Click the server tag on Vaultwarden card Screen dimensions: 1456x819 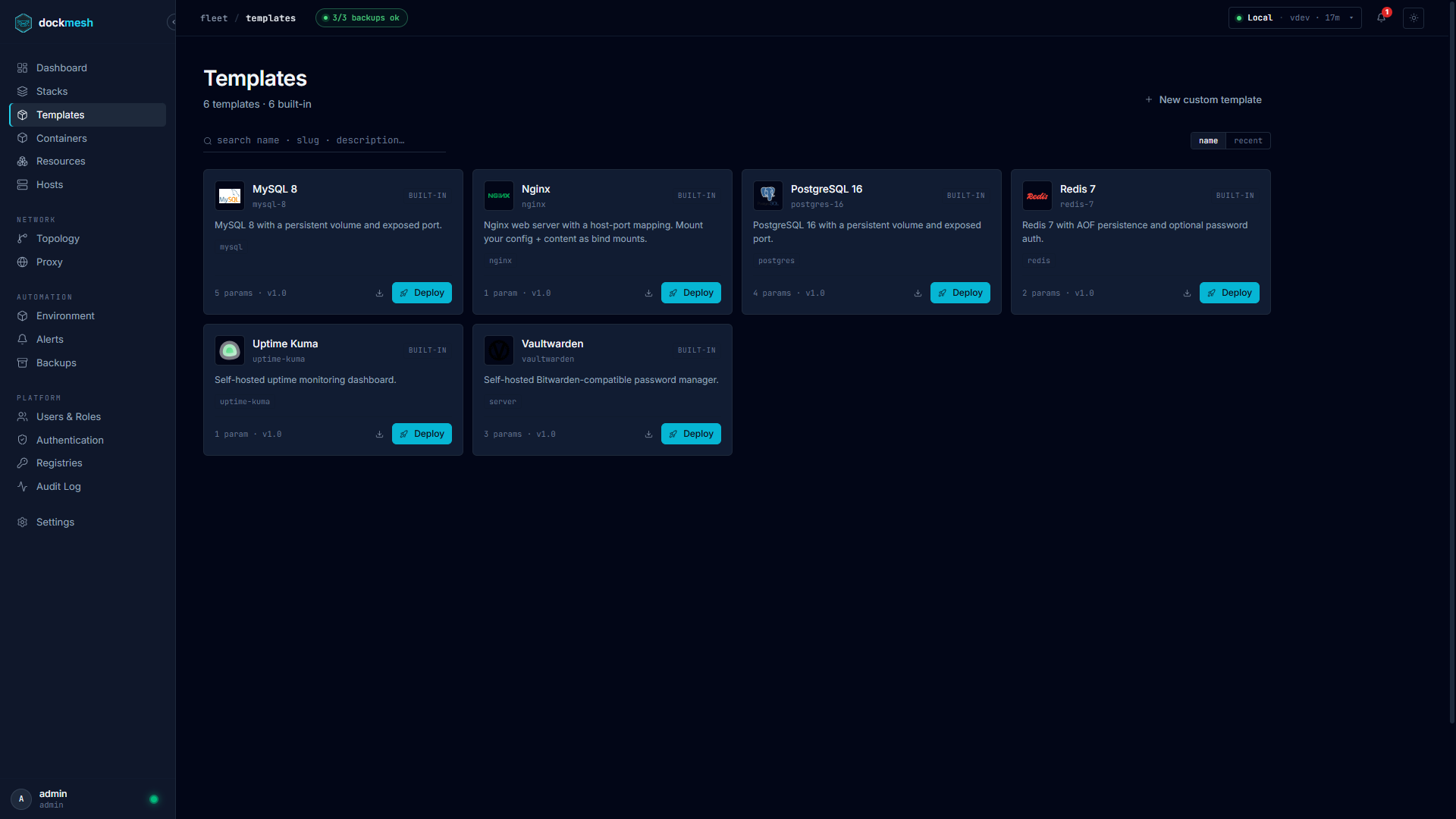[x=503, y=403]
